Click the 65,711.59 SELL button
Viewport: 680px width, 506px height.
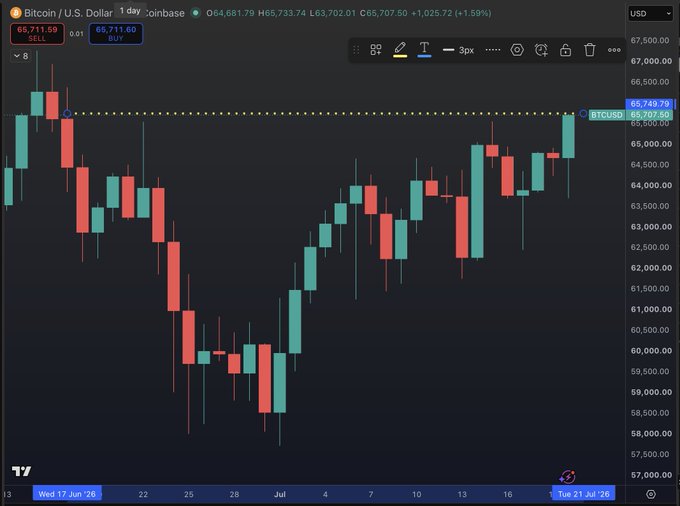pos(37,34)
